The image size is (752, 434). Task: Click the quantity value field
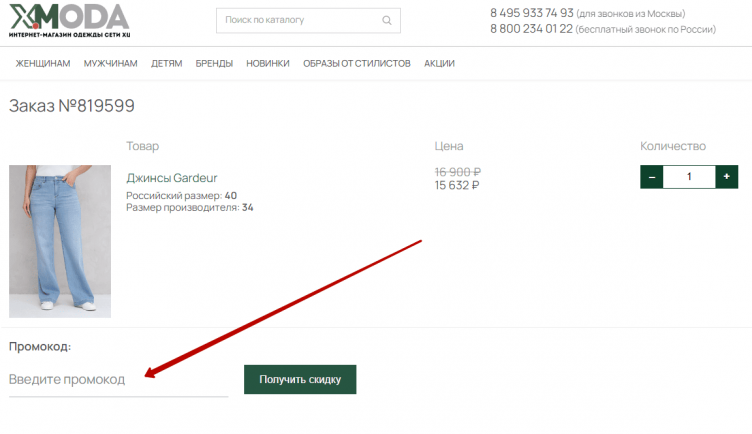[x=689, y=177]
